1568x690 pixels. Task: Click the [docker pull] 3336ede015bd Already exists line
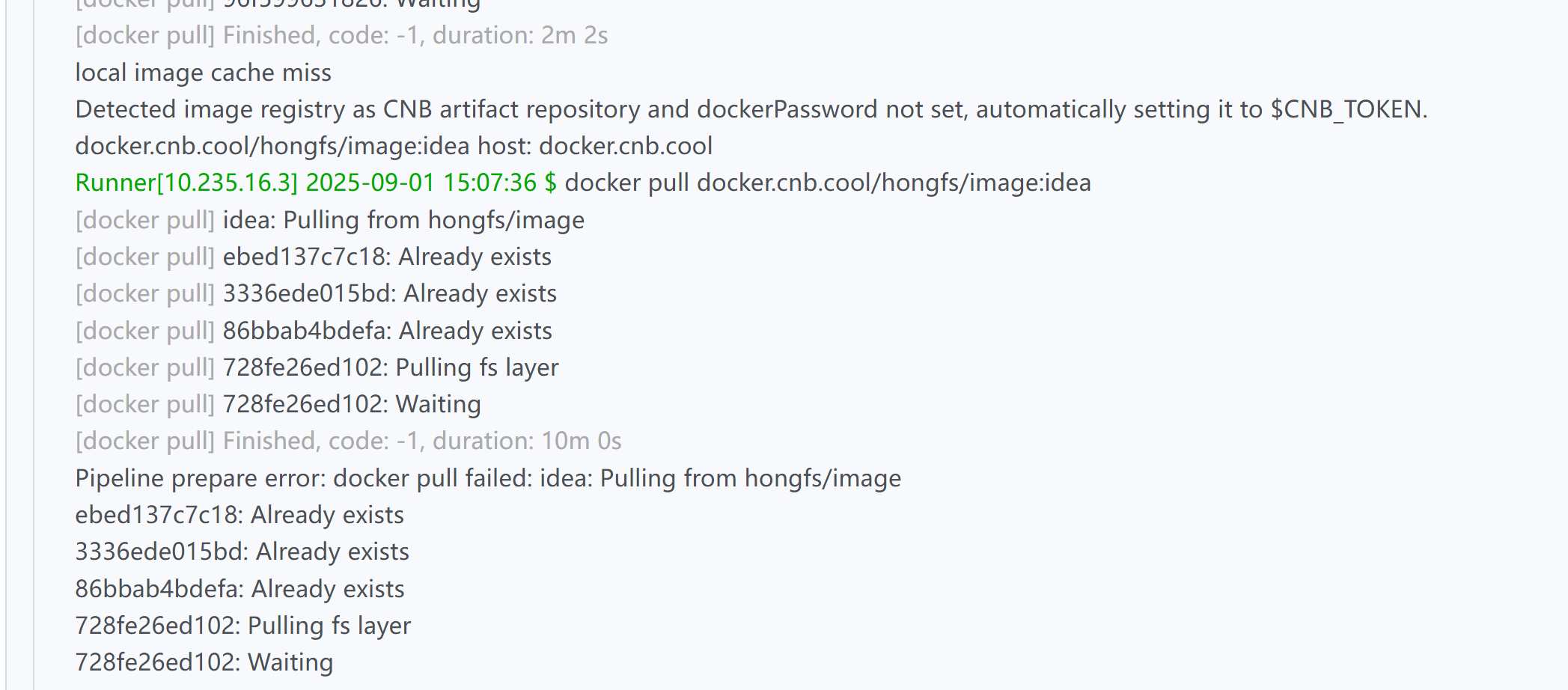pyautogui.click(x=316, y=293)
